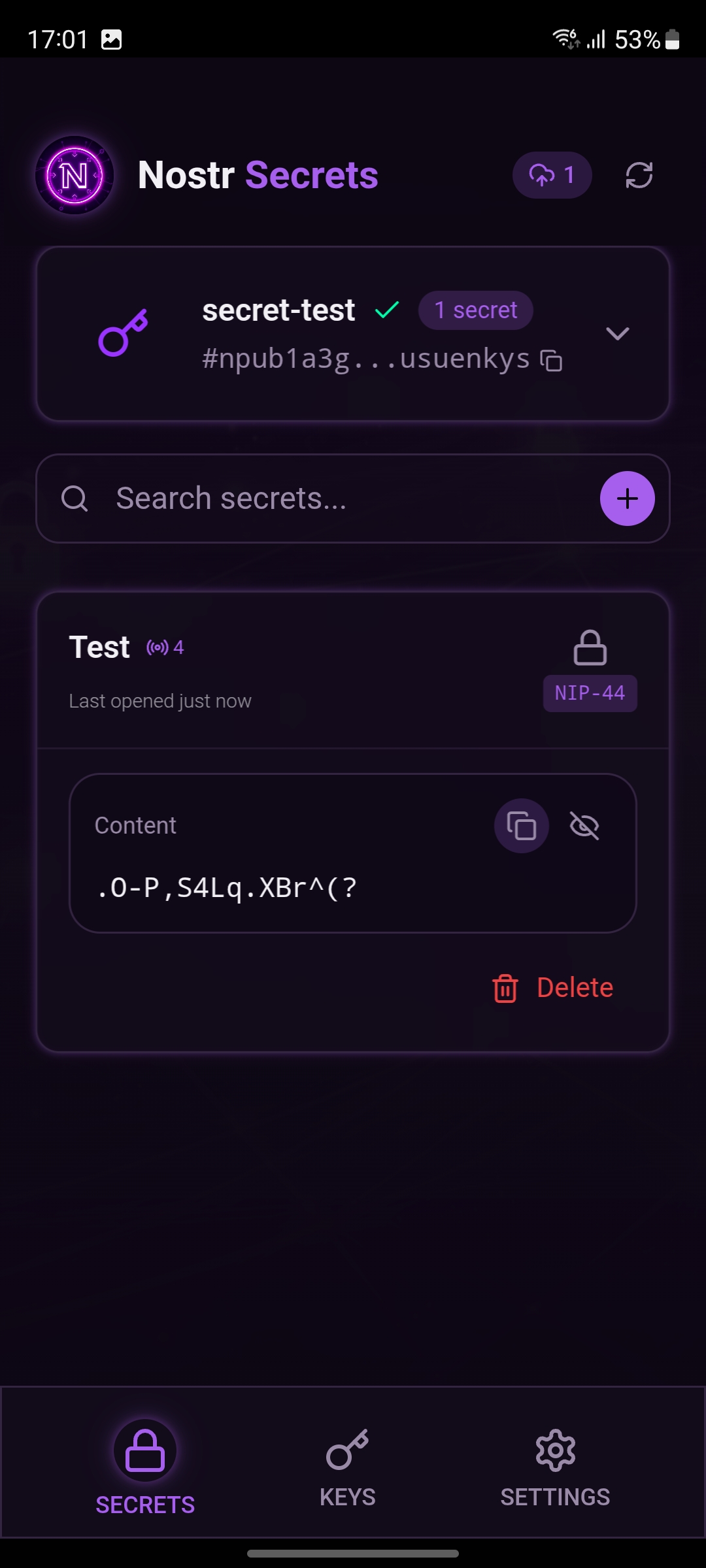Tap the search magnifier icon
Viewport: 706px width, 1568px height.
click(x=76, y=498)
